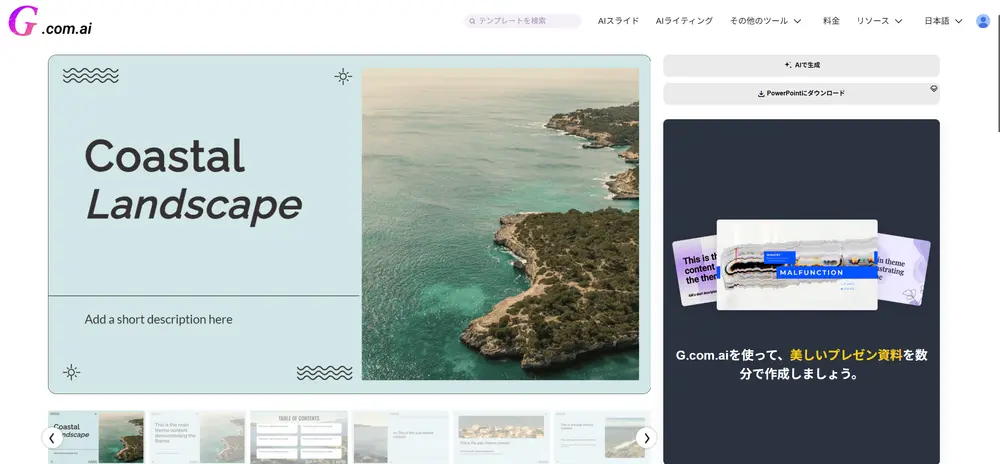Expand the リソース dropdown

click(879, 21)
